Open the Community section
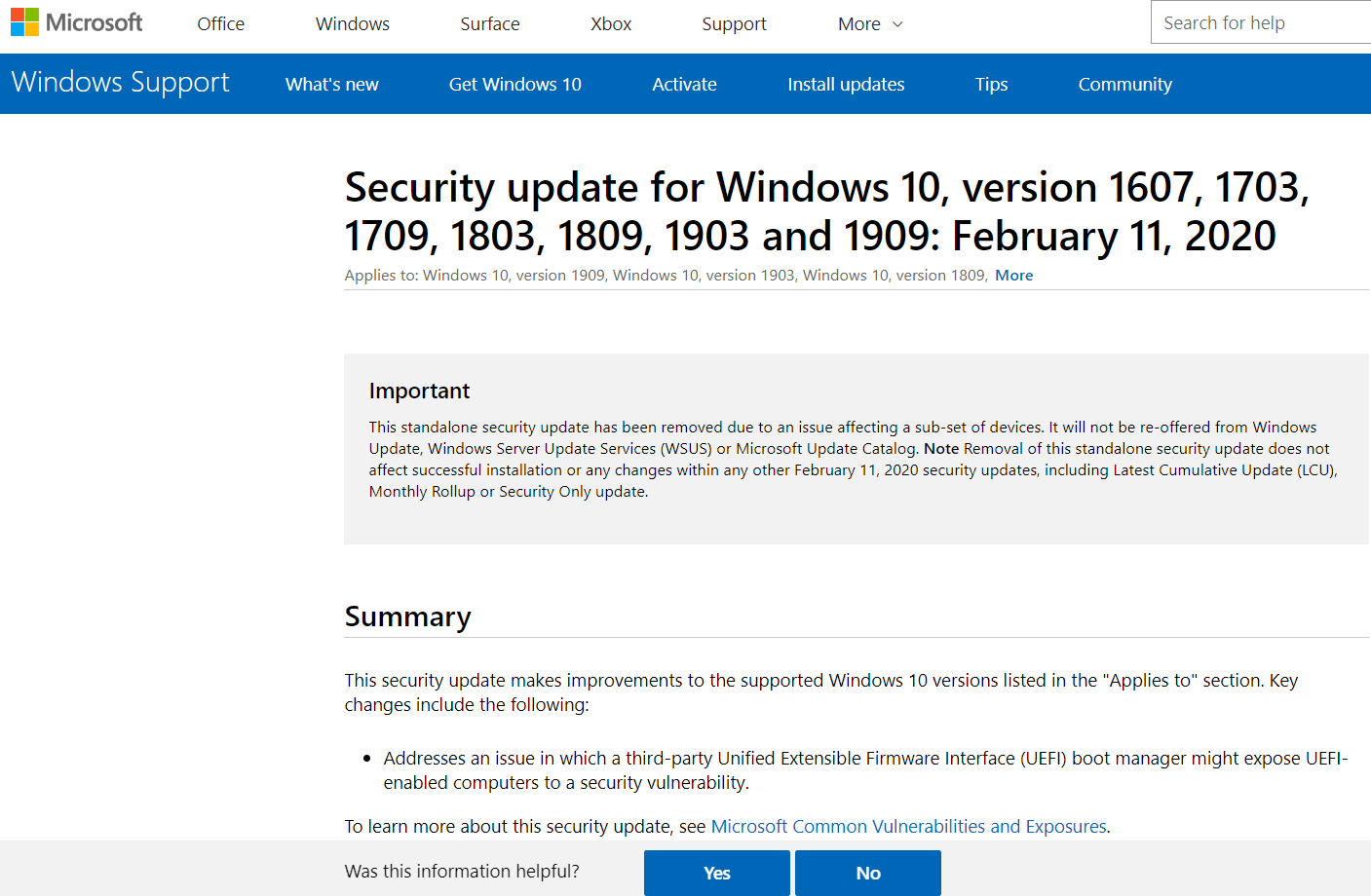Screen dimensions: 1371x896 pyautogui.click(x=1125, y=85)
